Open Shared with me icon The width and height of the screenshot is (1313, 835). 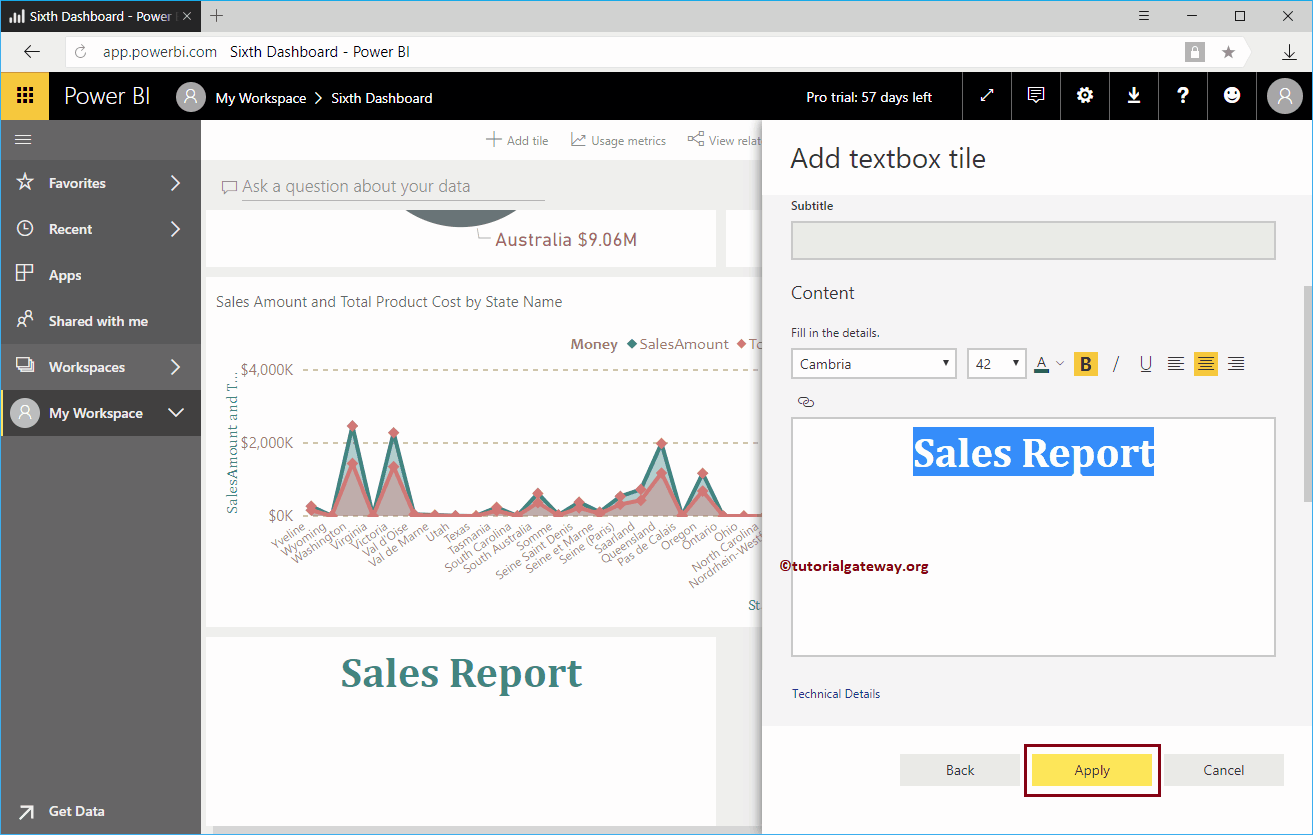(x=26, y=320)
